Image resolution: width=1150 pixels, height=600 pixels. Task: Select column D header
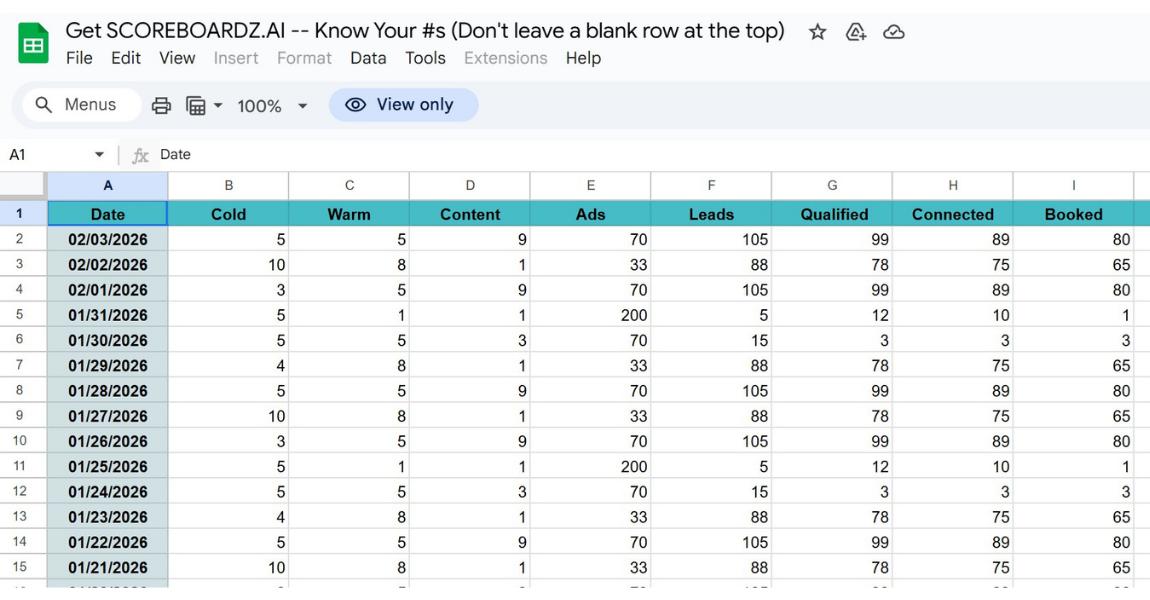[470, 186]
